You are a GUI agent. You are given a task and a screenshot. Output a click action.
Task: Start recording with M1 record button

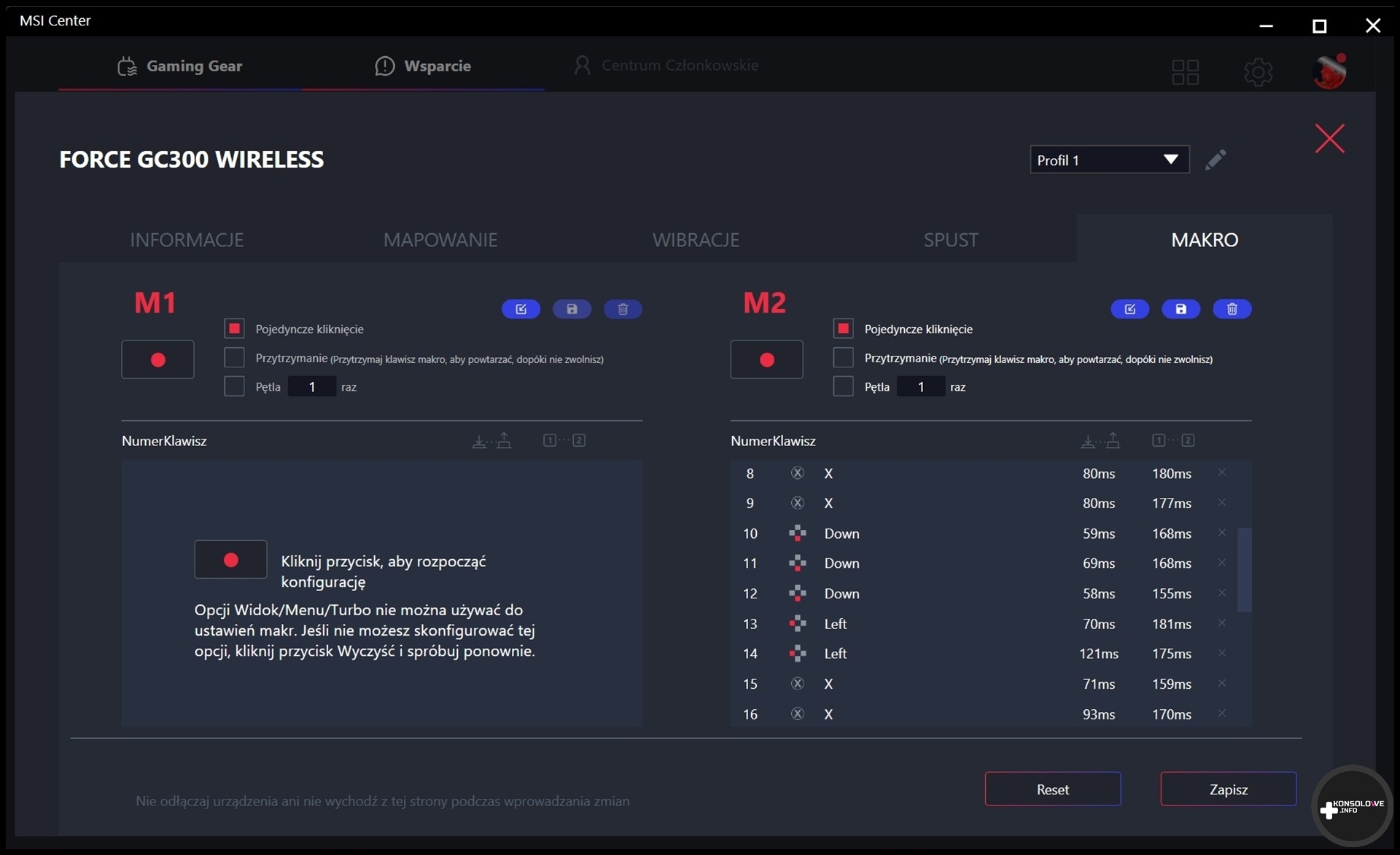tap(157, 359)
